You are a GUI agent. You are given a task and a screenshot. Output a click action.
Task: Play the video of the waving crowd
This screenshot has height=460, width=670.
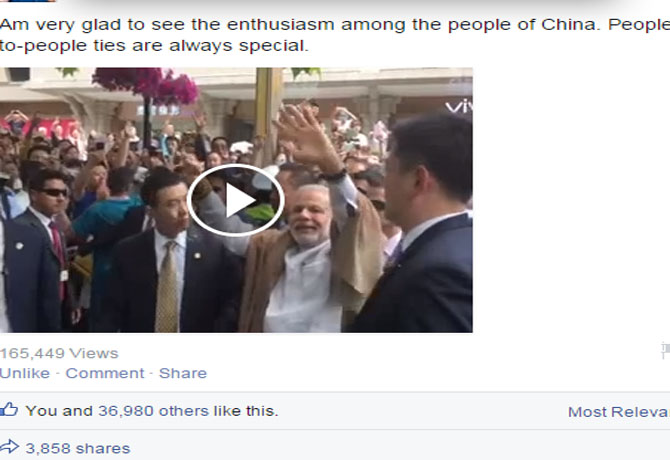[x=235, y=200]
